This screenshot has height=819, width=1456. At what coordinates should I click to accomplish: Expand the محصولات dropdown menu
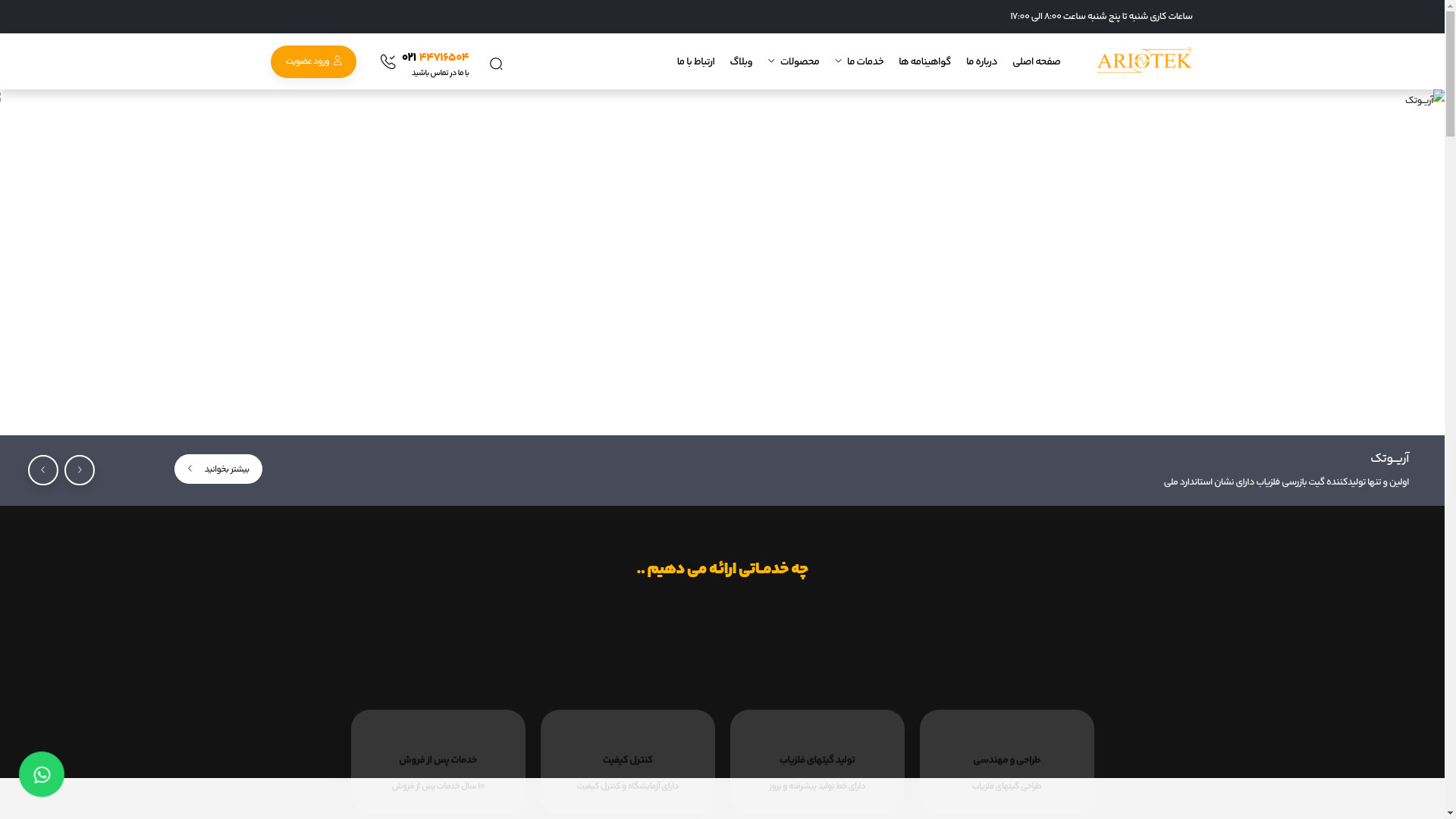(793, 61)
